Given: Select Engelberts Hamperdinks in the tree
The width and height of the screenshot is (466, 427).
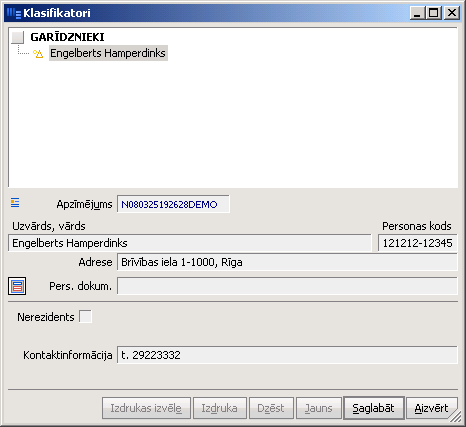Looking at the screenshot, I should tap(108, 53).
